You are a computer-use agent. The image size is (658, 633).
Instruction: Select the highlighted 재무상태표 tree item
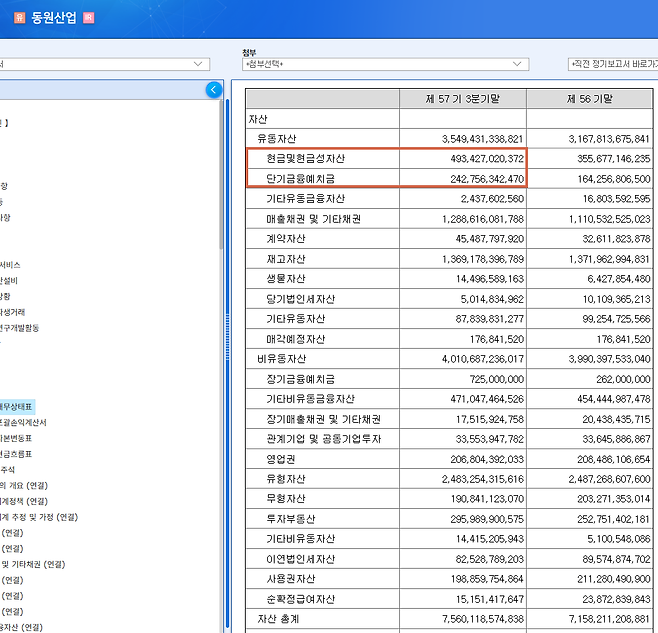pyautogui.click(x=17, y=407)
